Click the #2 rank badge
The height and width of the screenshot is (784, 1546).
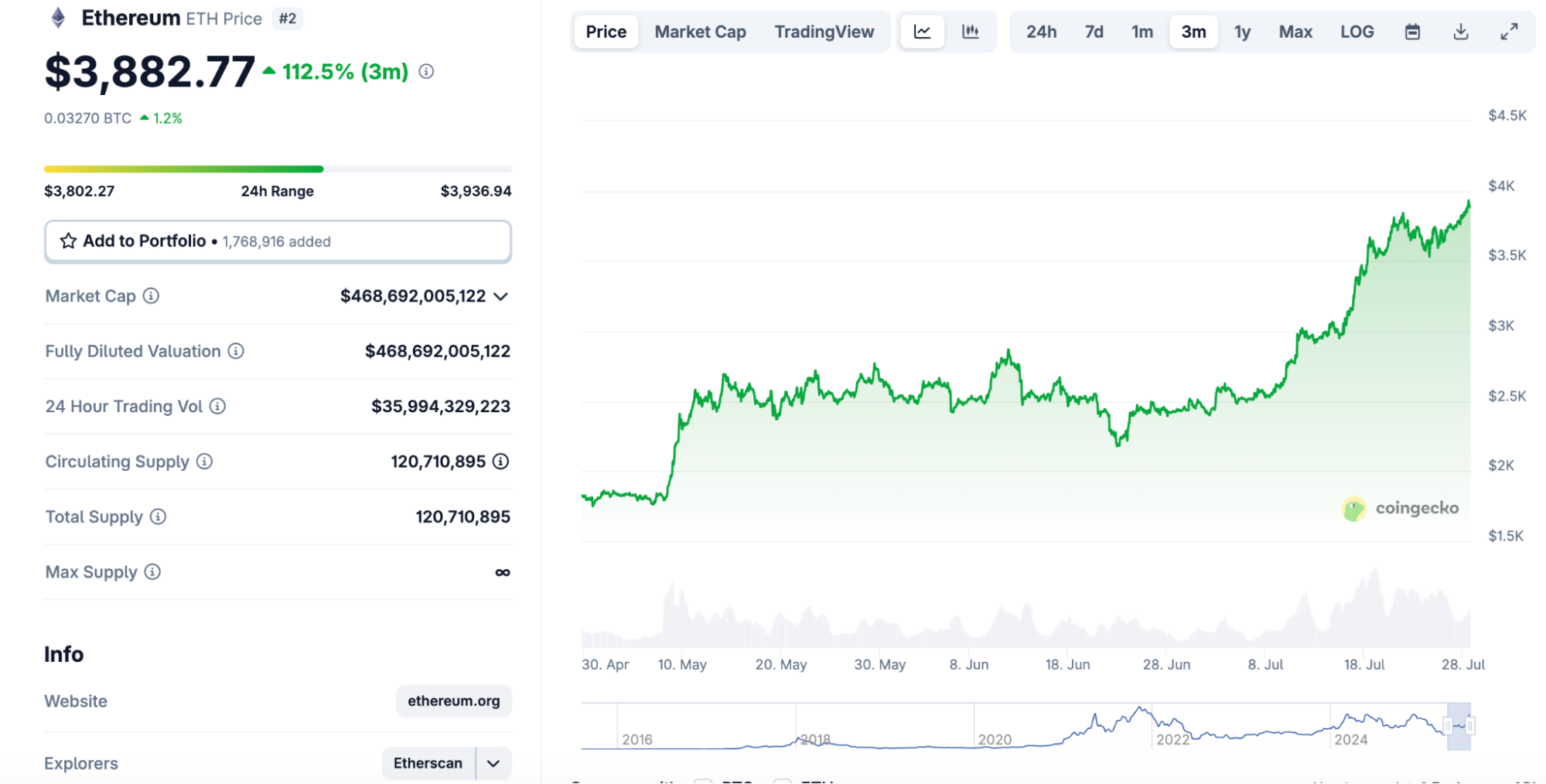click(x=288, y=19)
